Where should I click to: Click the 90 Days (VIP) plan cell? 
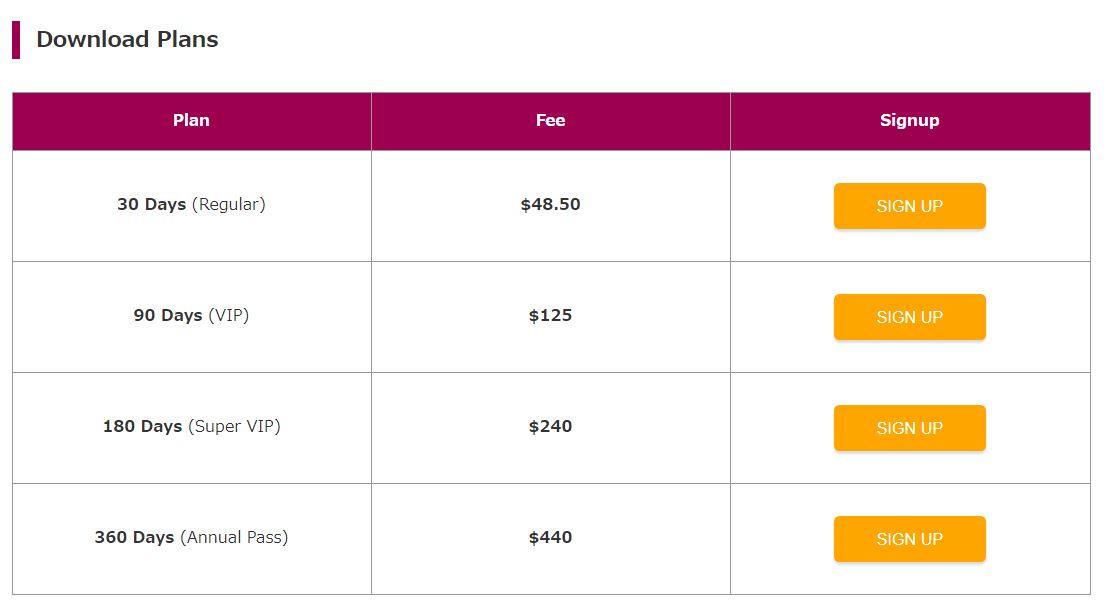coord(191,315)
